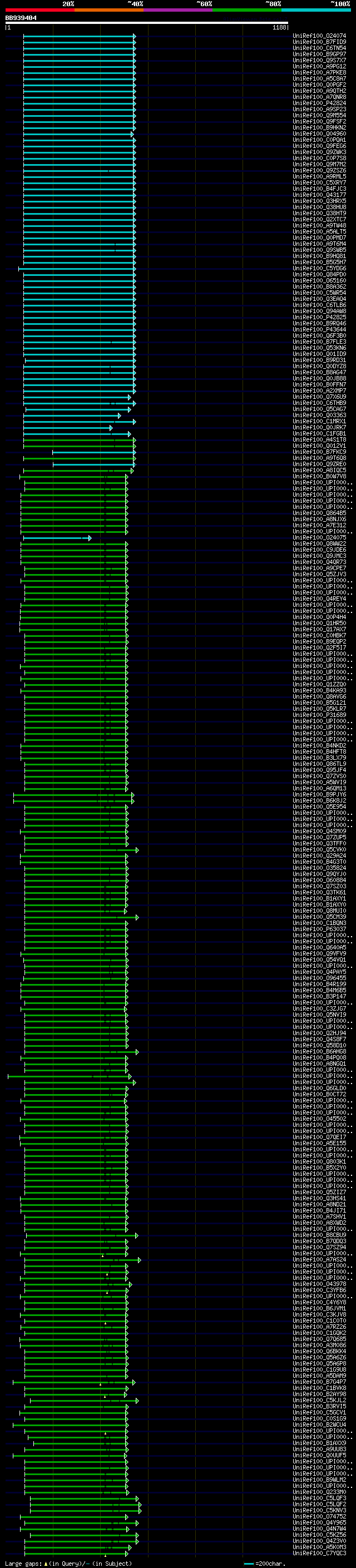The width and height of the screenshot is (356, 1568).
Task: Select the UniRef100_Q7Q685 label
Action: click(319, 1339)
